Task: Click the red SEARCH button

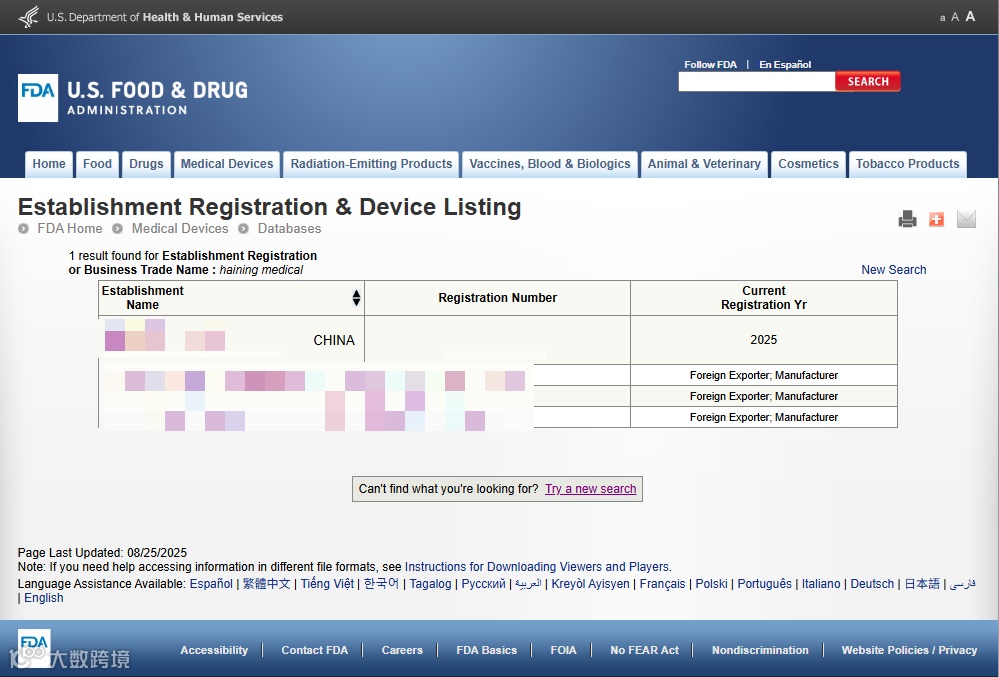Action: point(868,82)
